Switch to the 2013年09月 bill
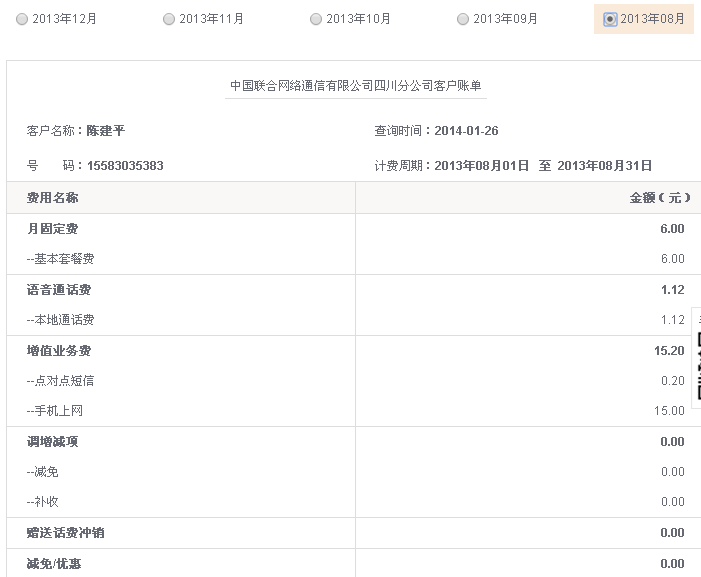 point(463,19)
